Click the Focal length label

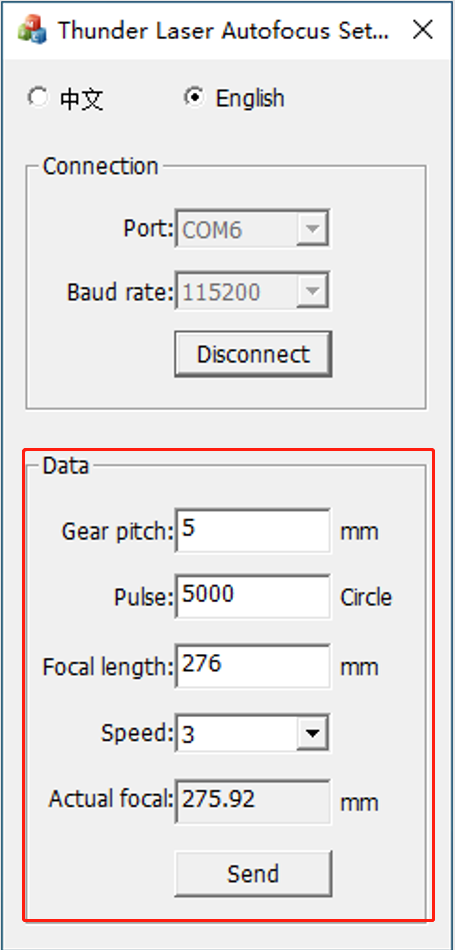point(108,667)
